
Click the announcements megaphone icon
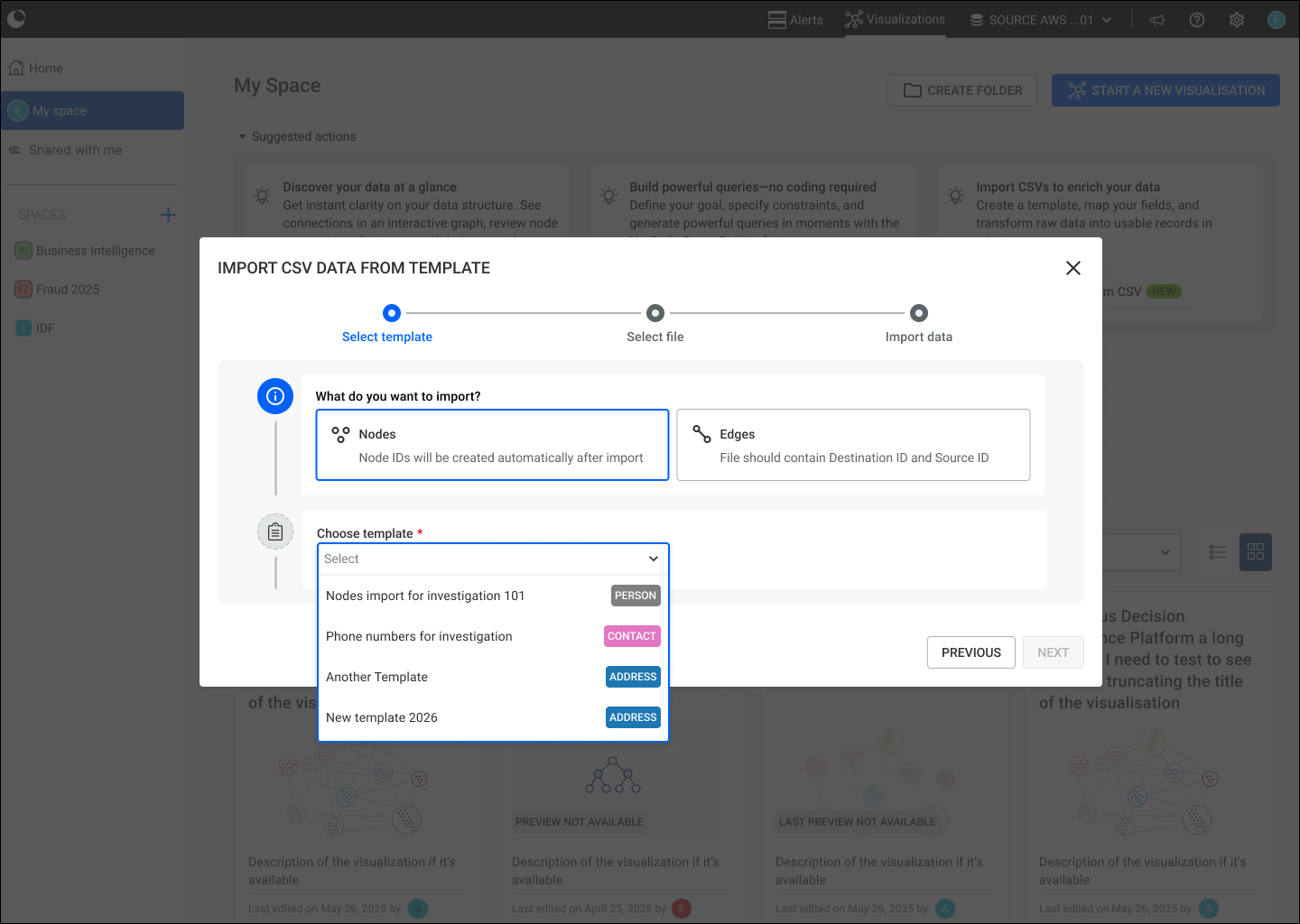[1157, 19]
